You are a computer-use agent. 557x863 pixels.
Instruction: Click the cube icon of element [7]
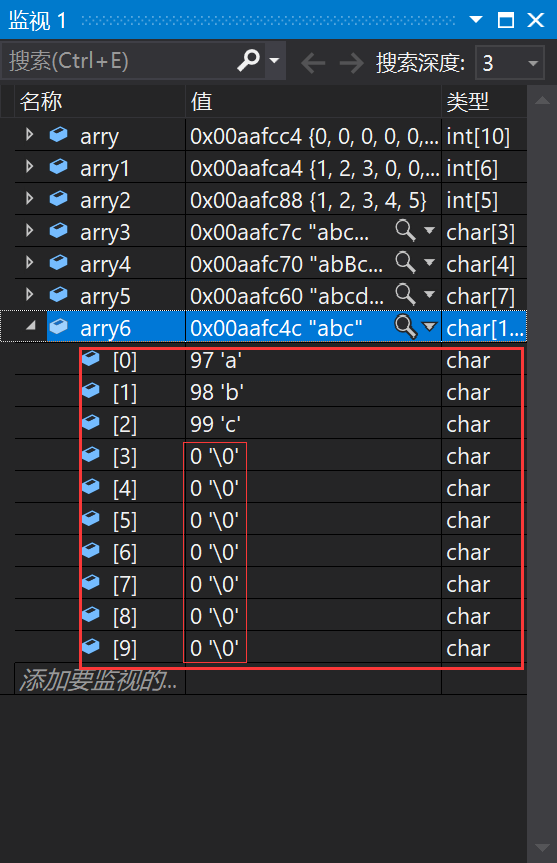coord(91,582)
